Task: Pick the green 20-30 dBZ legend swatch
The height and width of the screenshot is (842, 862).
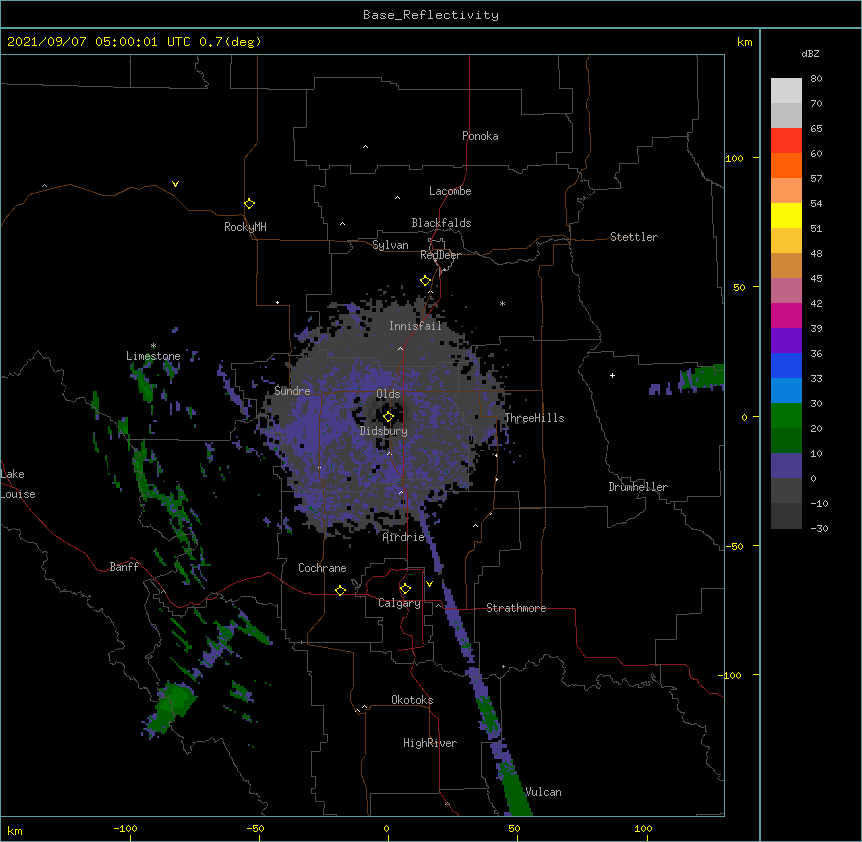Action: click(x=786, y=416)
